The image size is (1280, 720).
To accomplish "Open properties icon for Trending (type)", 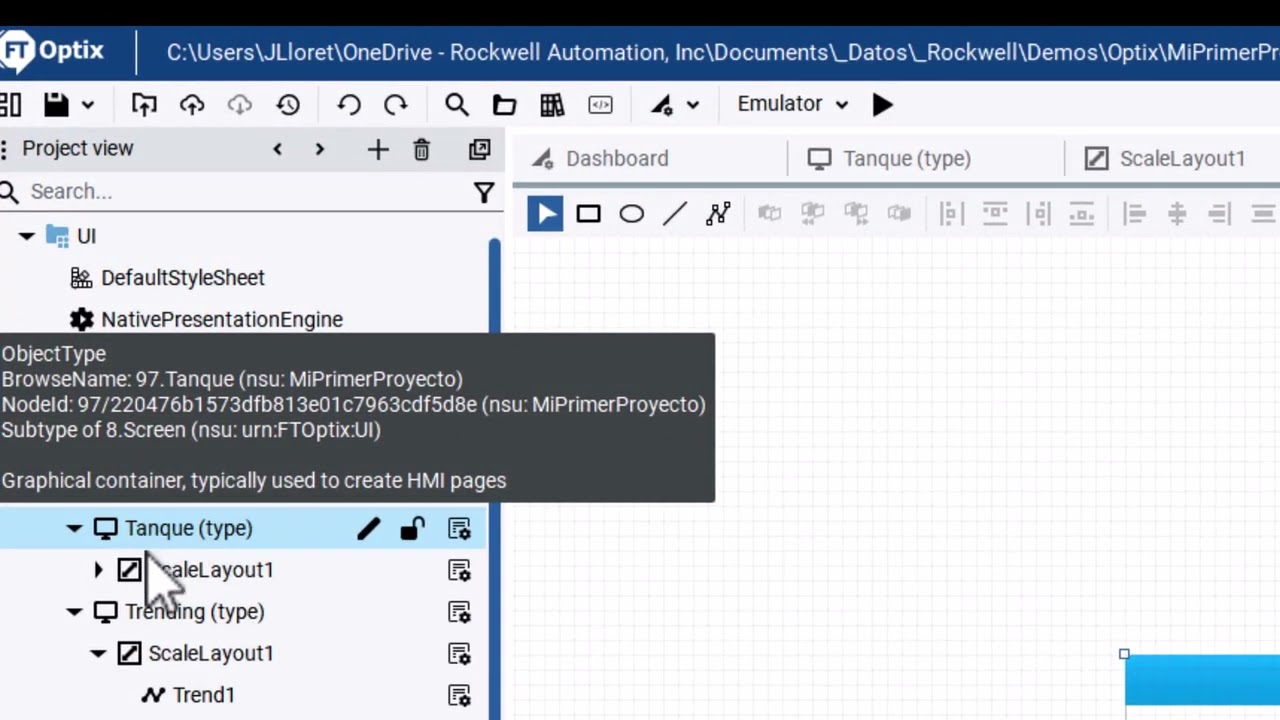I will (x=459, y=612).
